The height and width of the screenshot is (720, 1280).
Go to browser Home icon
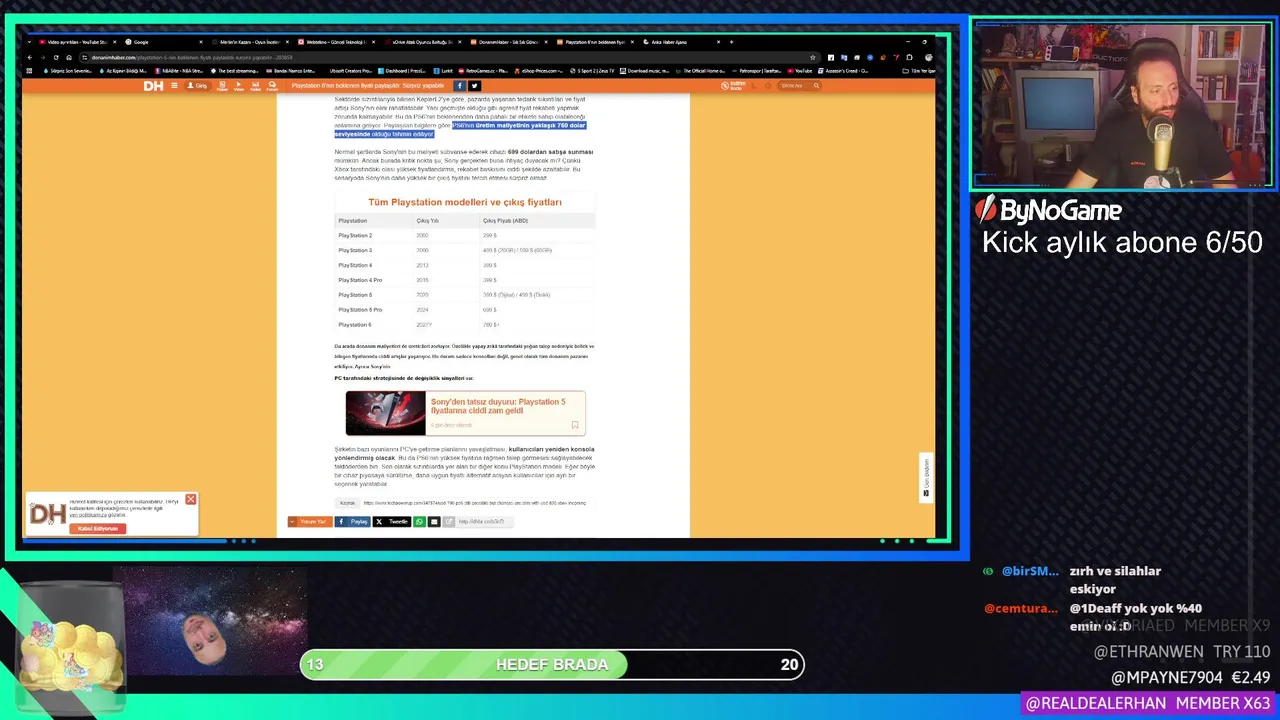tap(69, 57)
